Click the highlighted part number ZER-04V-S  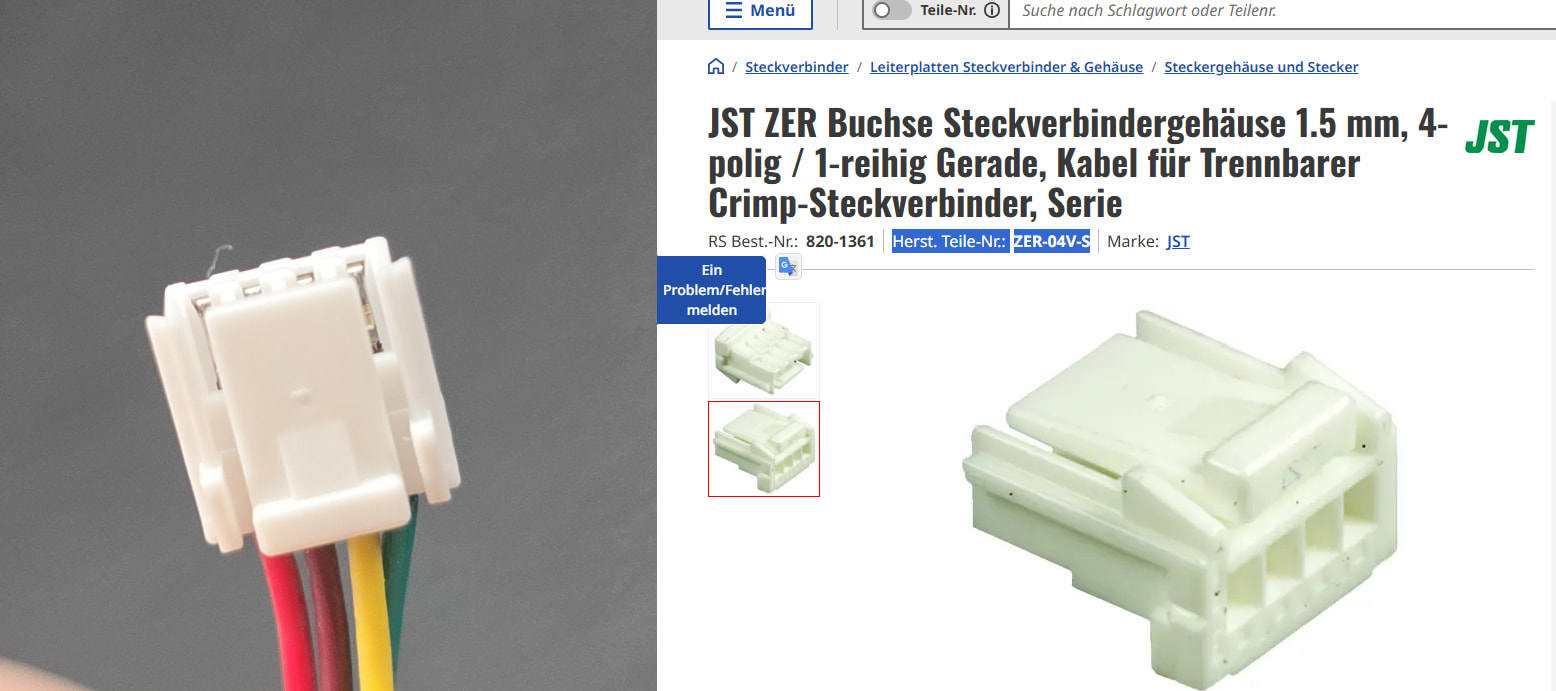click(x=1052, y=241)
